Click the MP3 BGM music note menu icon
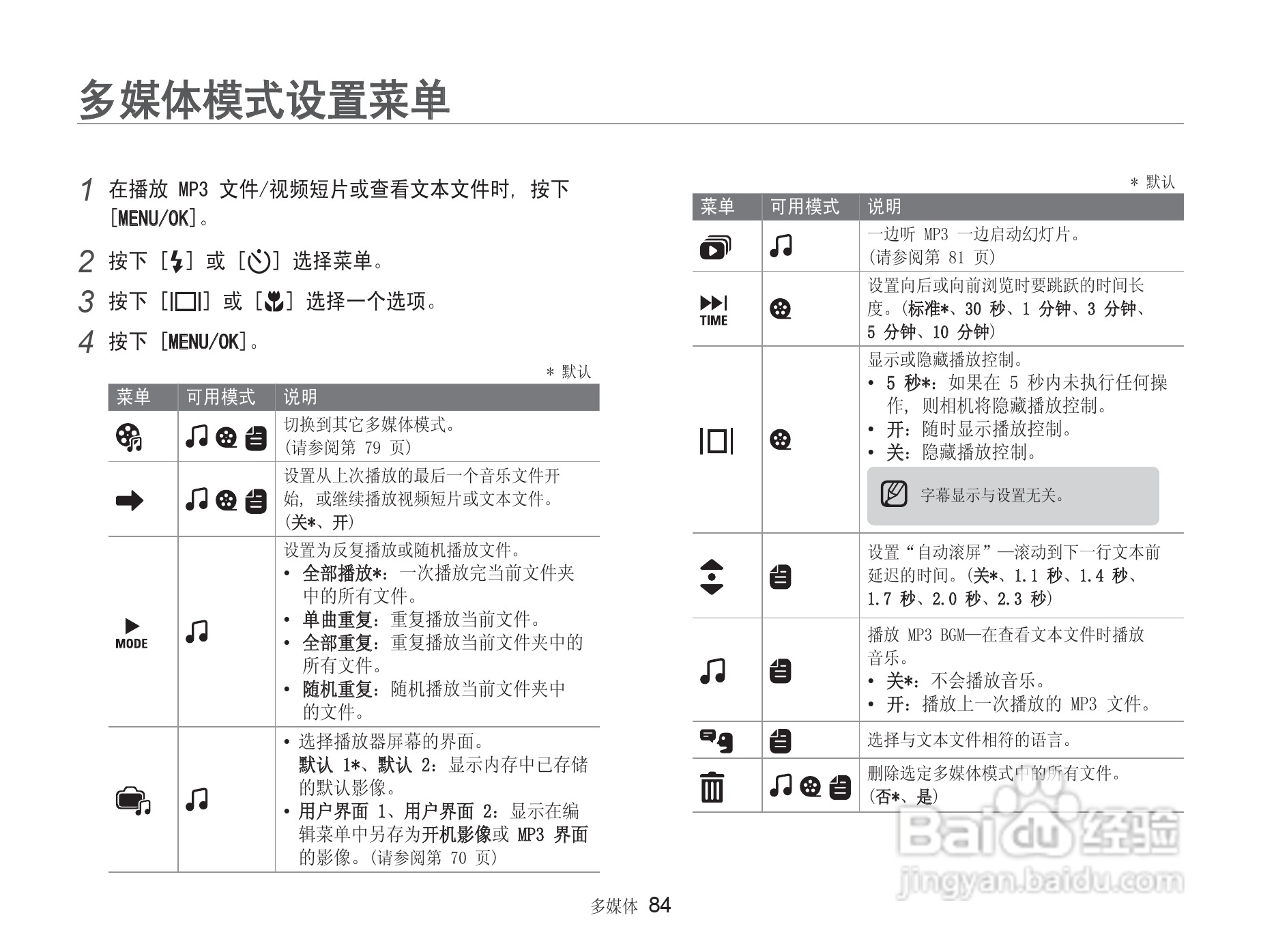This screenshot has height=952, width=1261. pos(712,671)
